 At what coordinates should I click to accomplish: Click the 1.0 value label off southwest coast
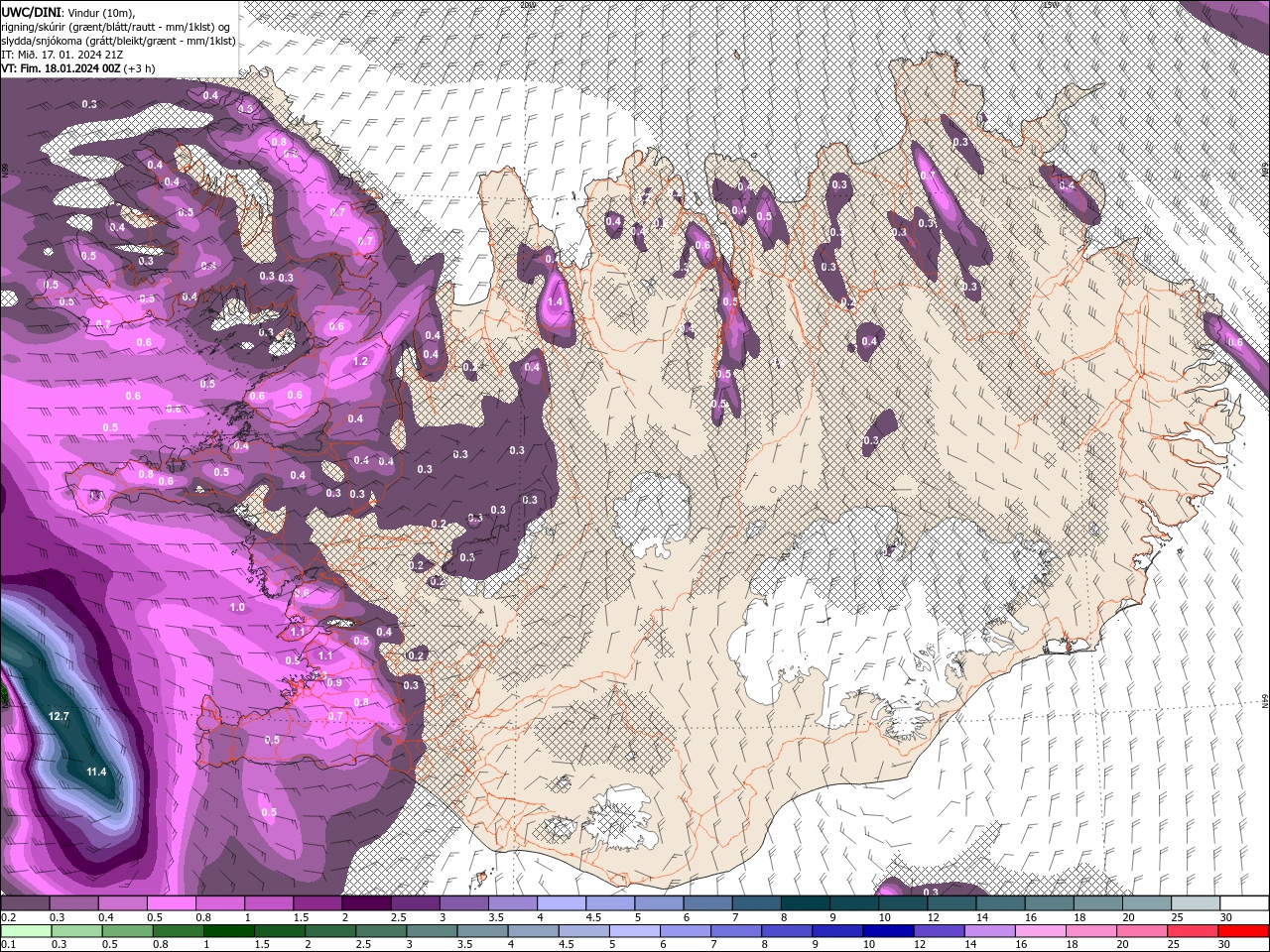tap(237, 607)
